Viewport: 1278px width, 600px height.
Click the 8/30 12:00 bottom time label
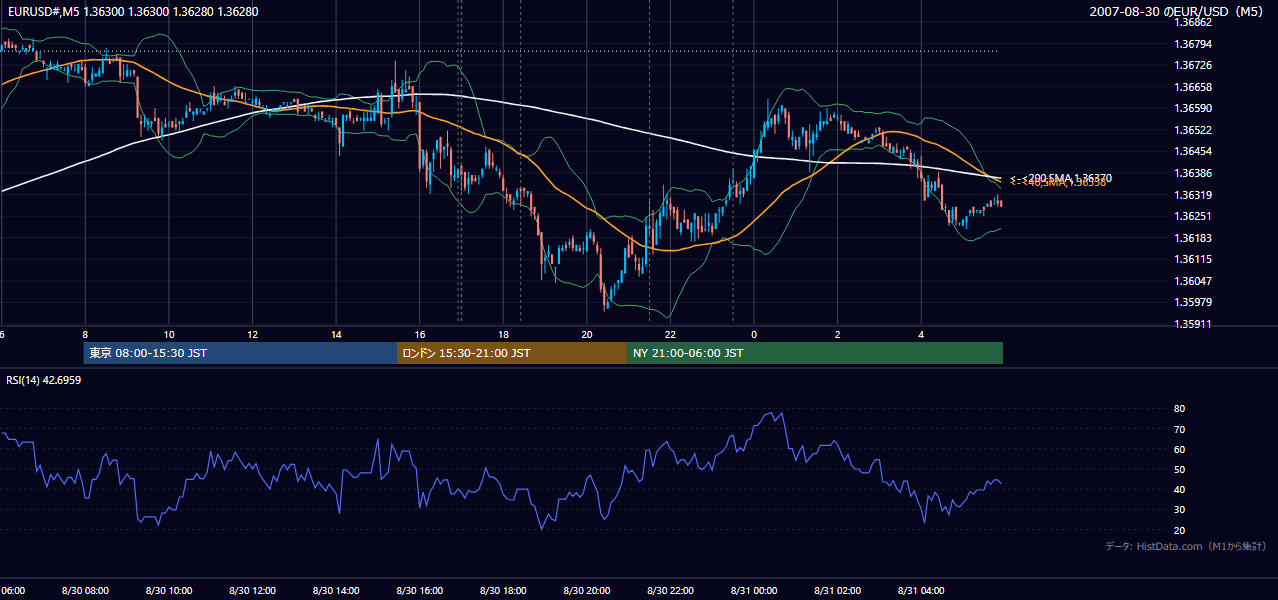pos(252,591)
